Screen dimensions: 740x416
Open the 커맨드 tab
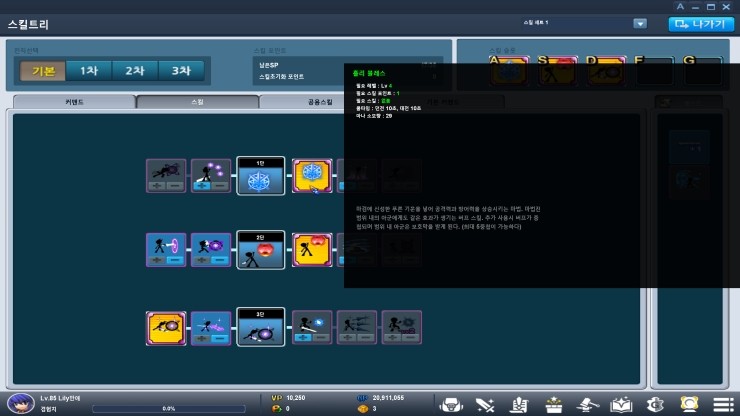[74, 102]
